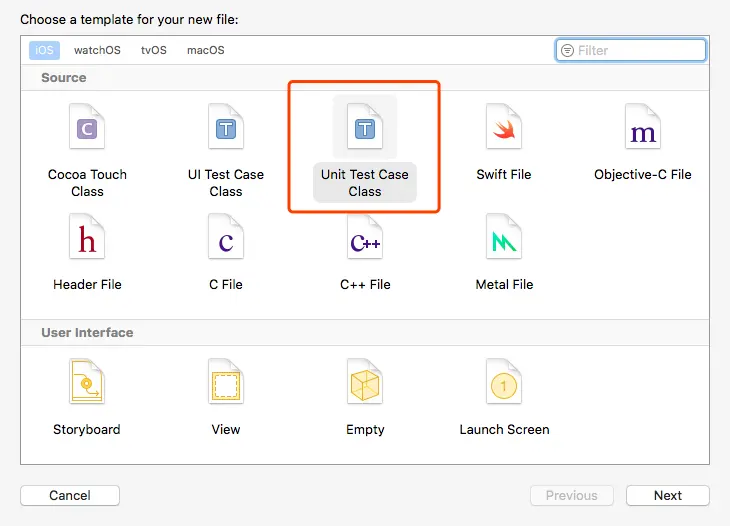The image size is (730, 526).
Task: Choose the UI Test Case Class icon
Action: coord(226,129)
